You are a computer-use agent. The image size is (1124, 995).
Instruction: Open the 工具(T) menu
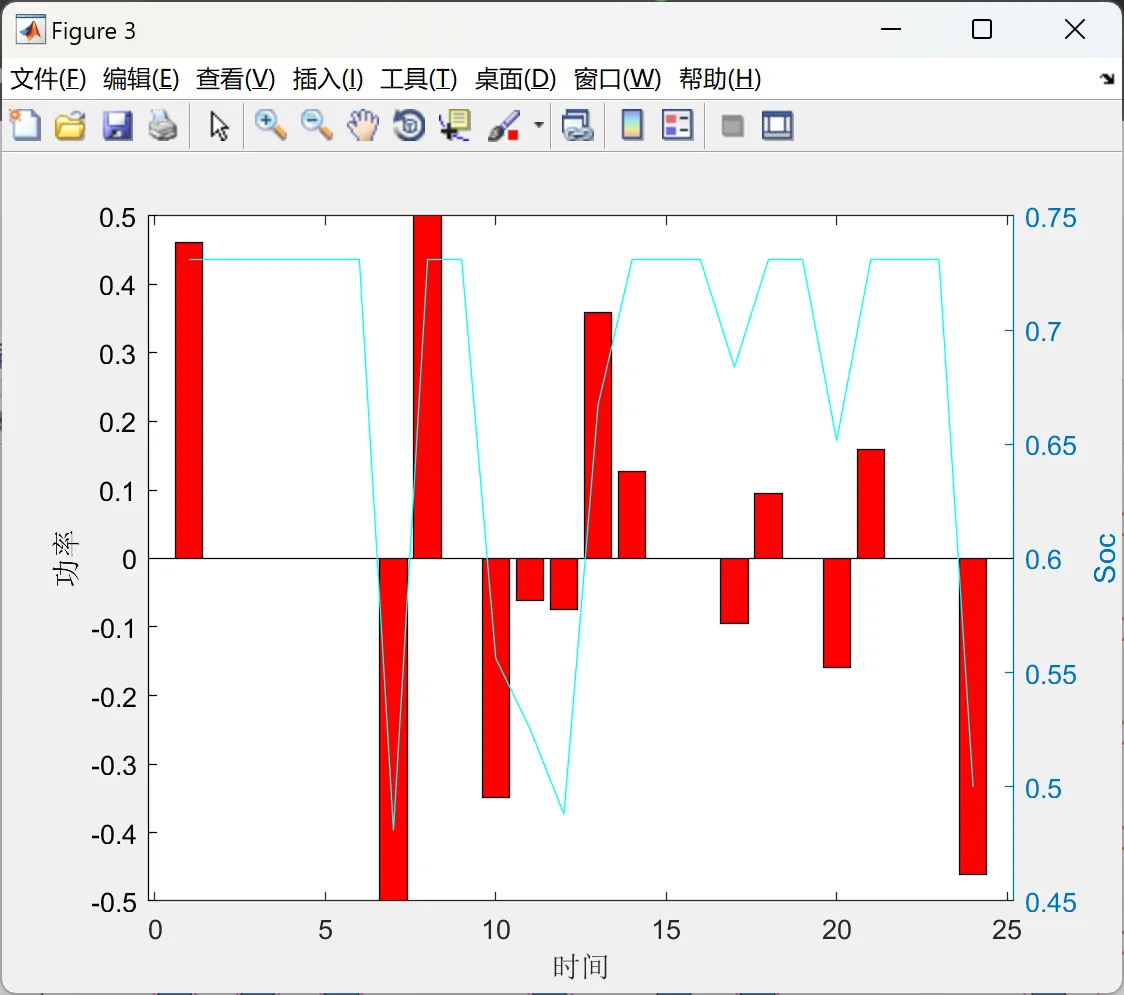pos(419,79)
